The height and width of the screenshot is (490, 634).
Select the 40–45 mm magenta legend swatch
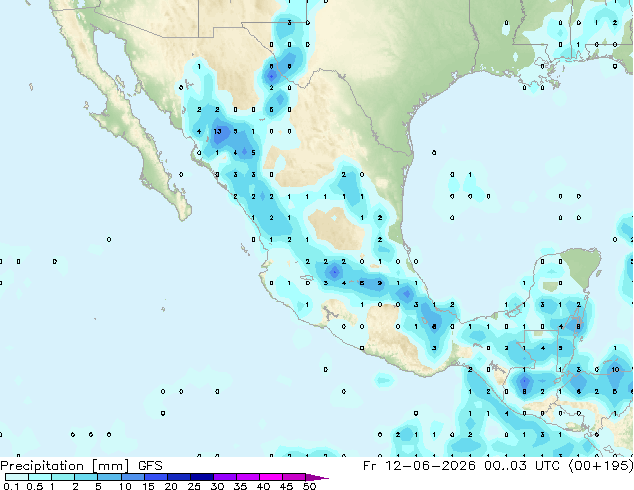pos(271,477)
